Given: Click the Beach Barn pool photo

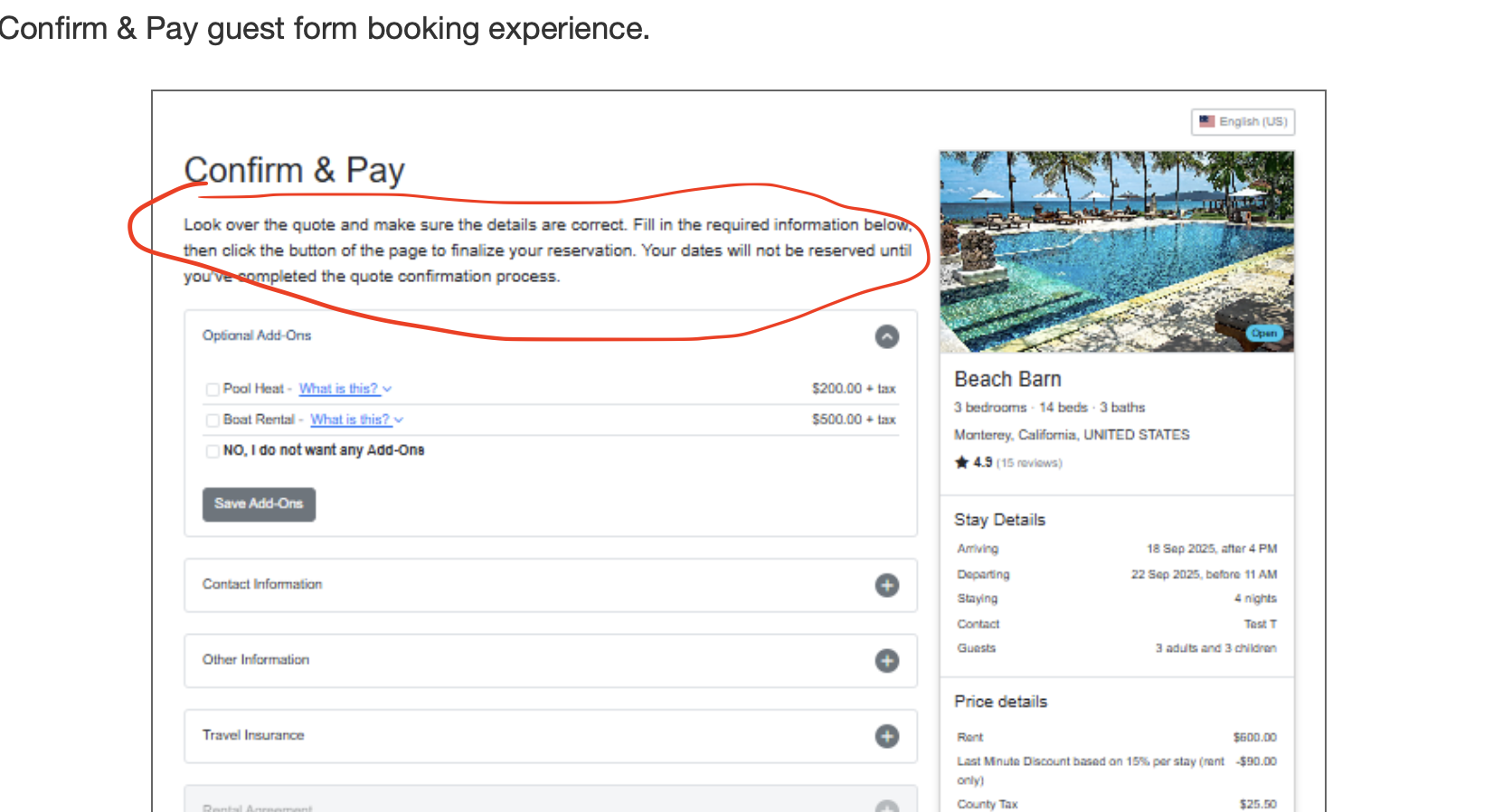Looking at the screenshot, I should [1116, 251].
